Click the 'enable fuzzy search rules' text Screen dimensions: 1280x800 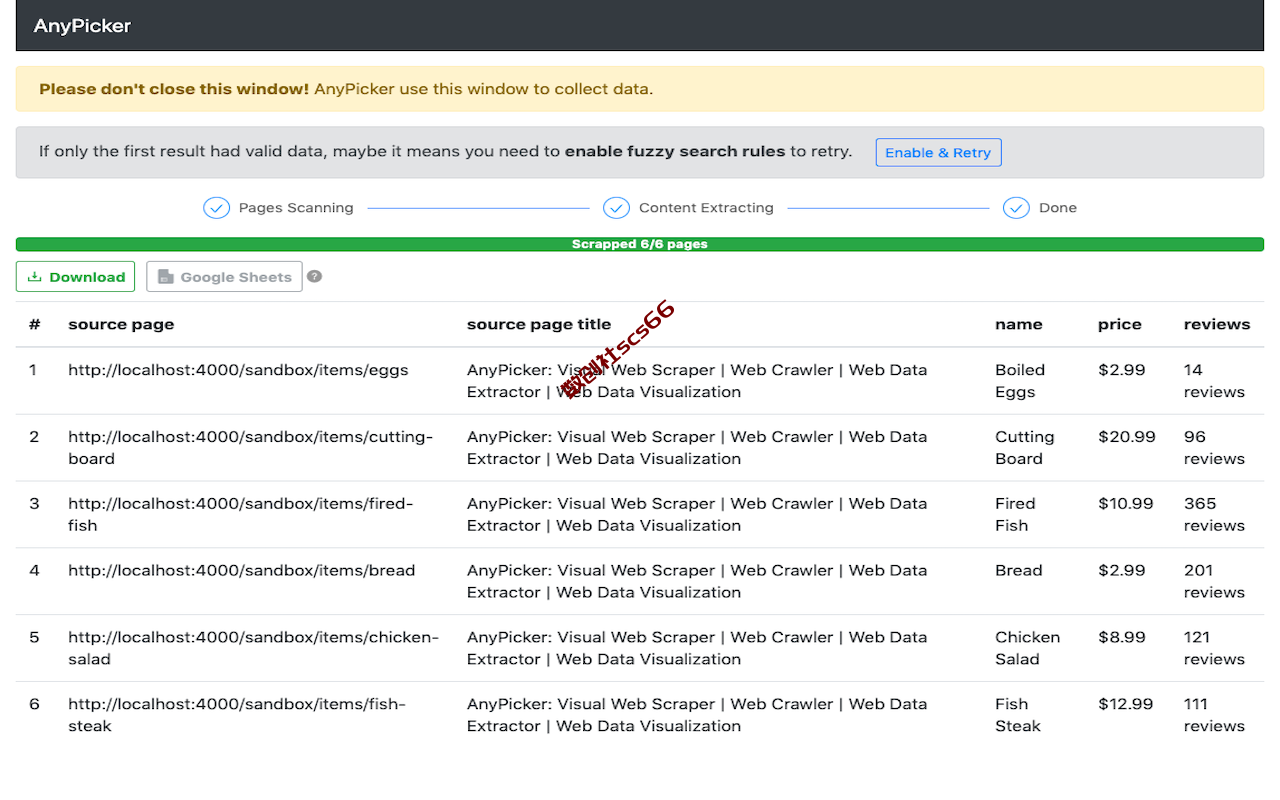[675, 152]
